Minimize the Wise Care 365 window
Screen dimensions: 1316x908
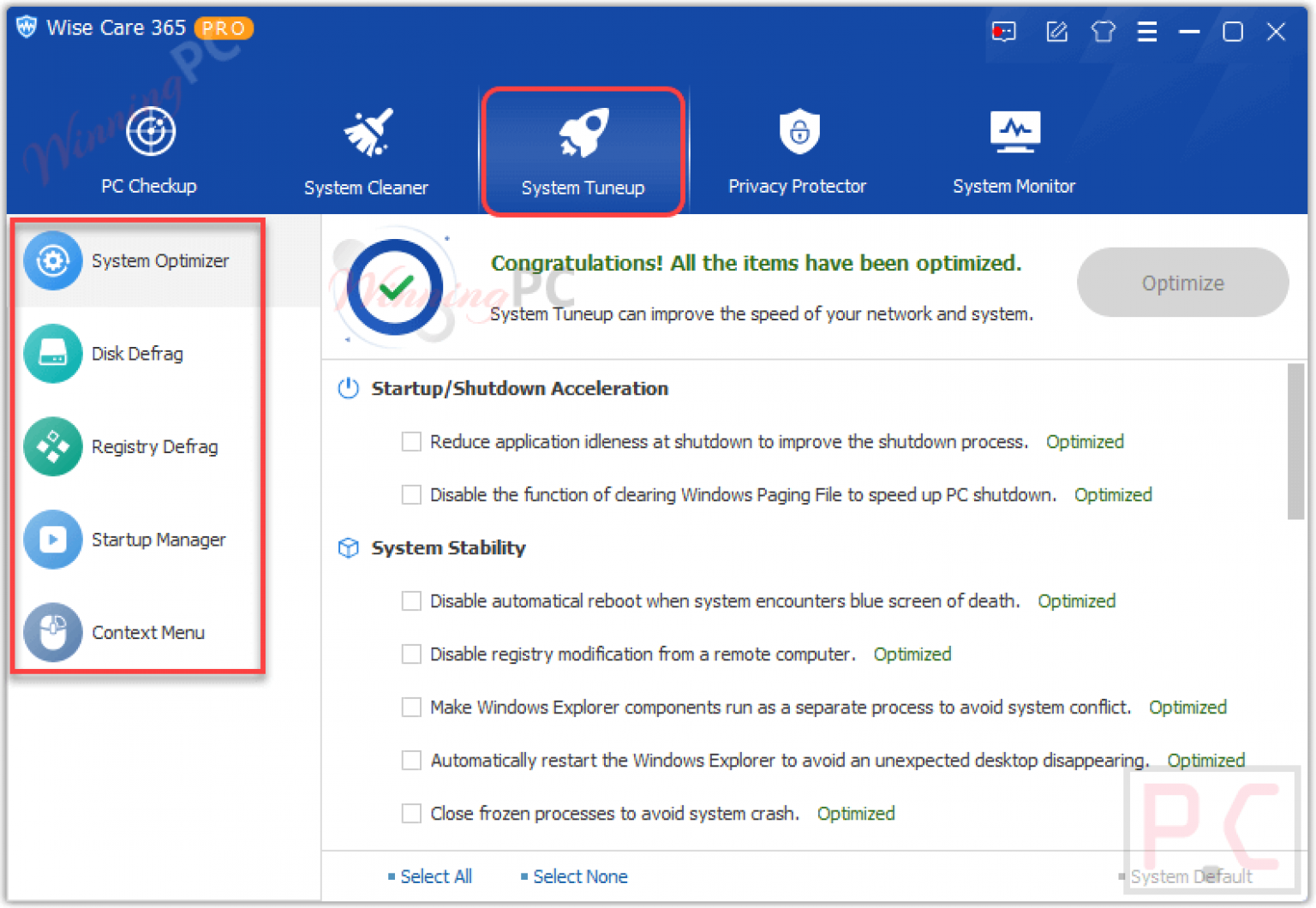[1189, 33]
